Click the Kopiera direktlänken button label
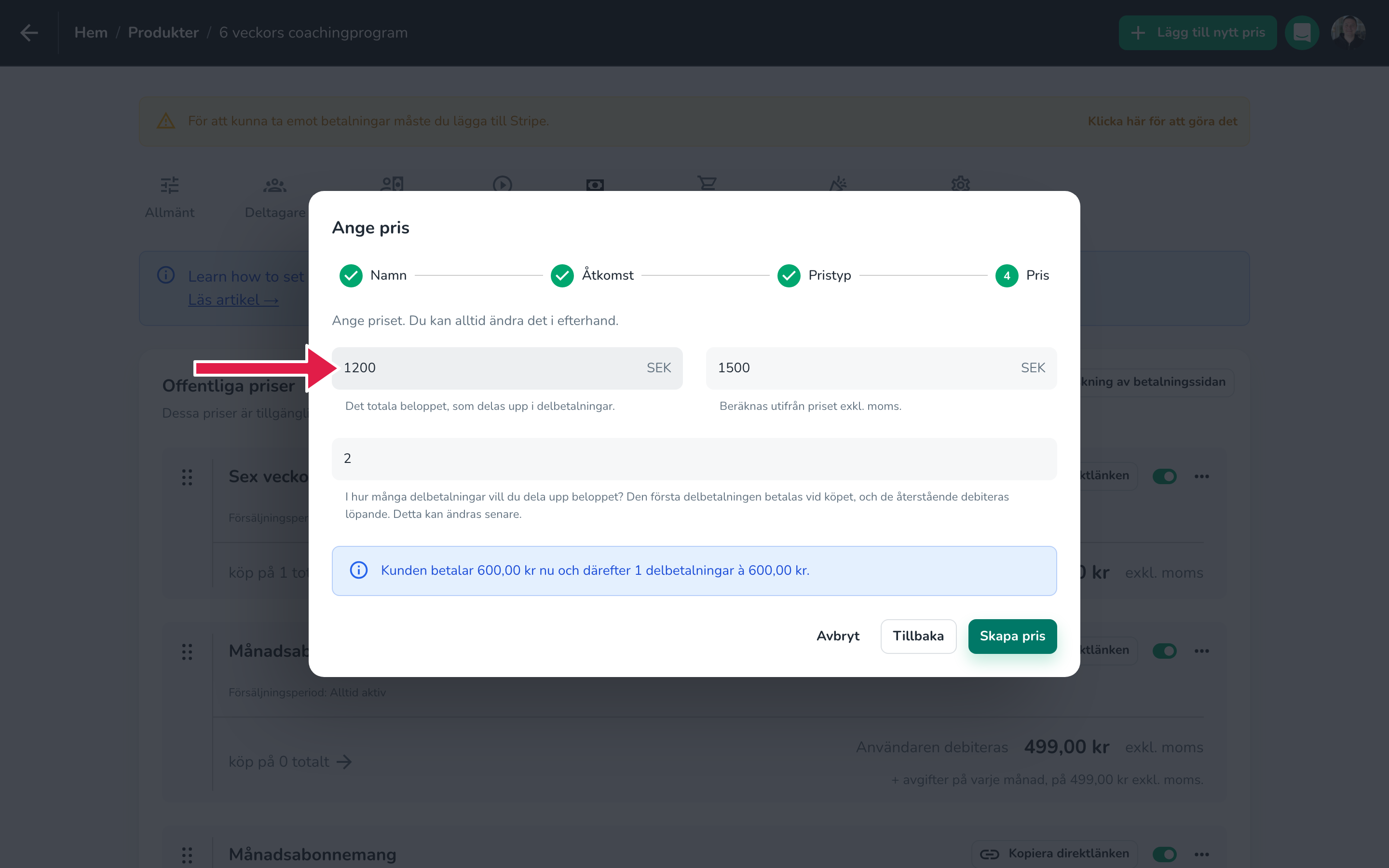The height and width of the screenshot is (868, 1389). (1069, 854)
